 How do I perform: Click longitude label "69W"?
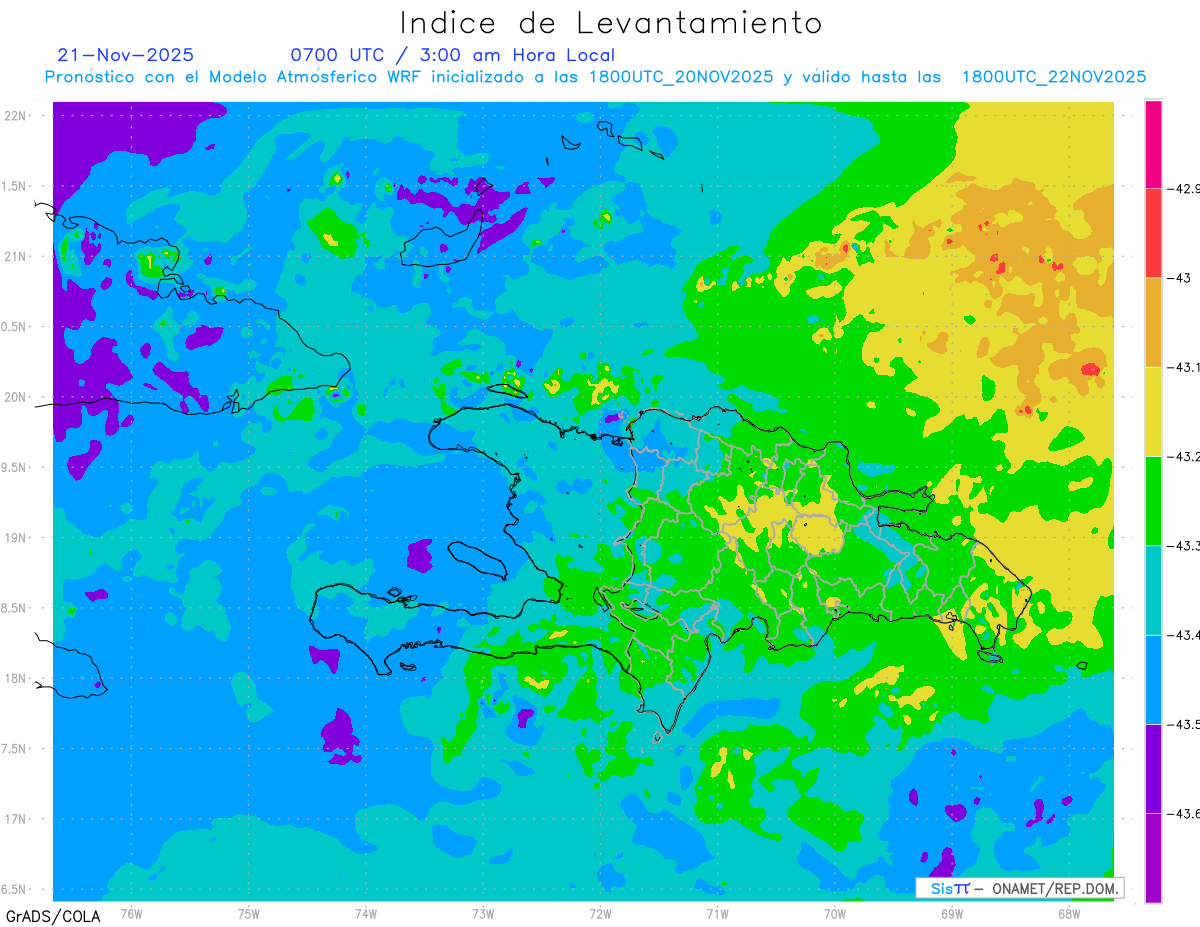click(x=952, y=913)
